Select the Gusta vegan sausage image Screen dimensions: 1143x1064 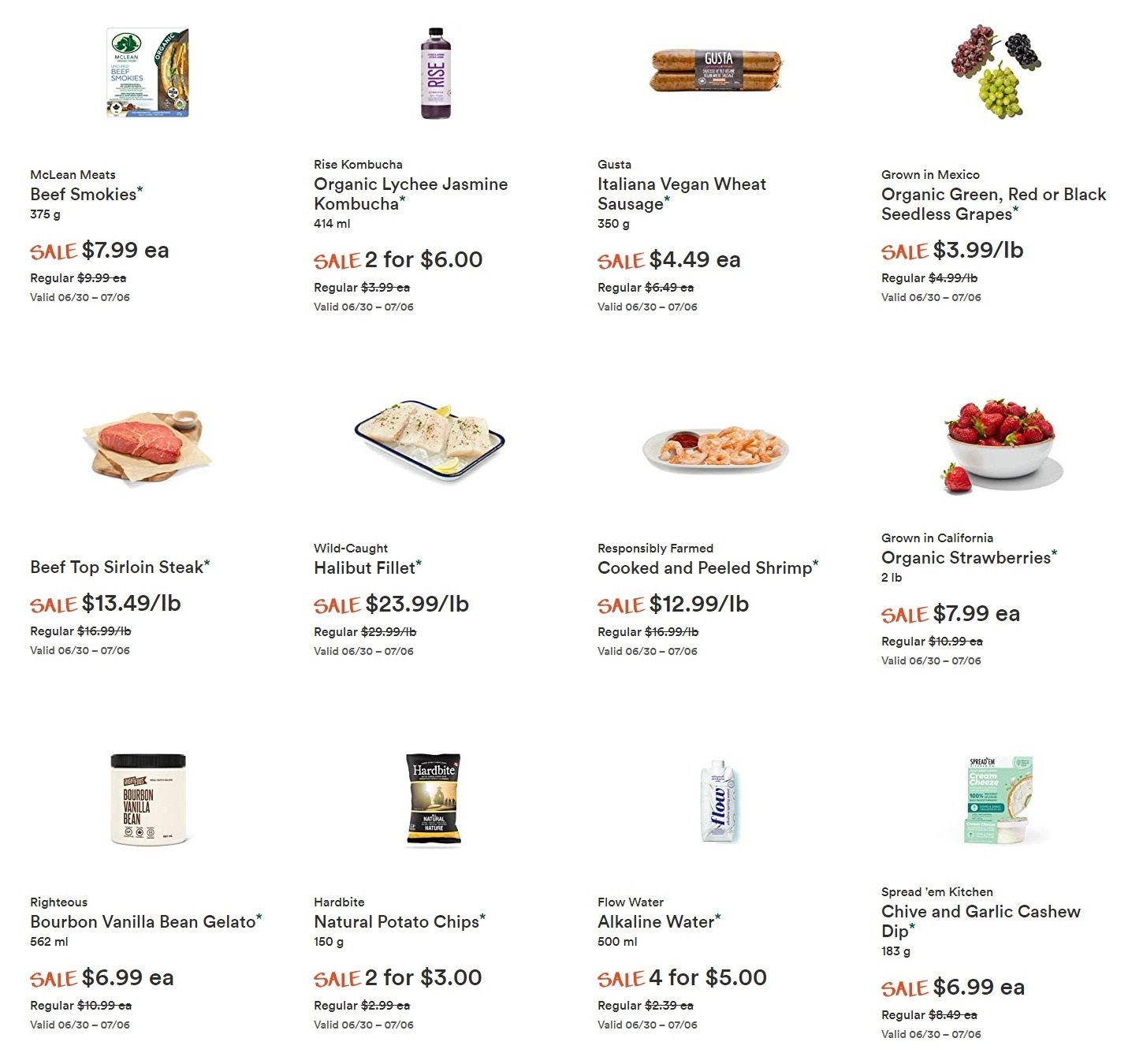coord(717,70)
